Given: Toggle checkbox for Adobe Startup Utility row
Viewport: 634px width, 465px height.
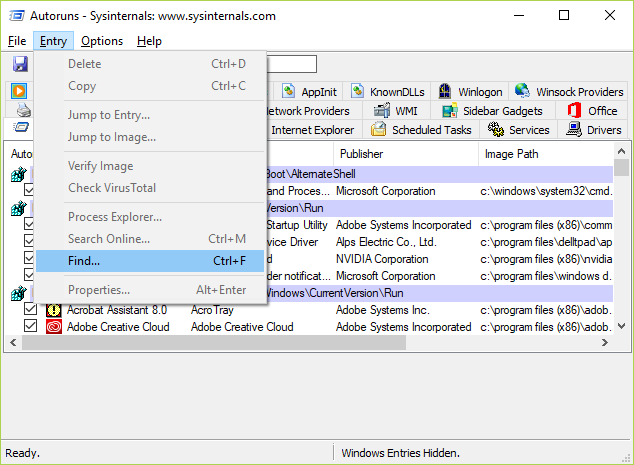Looking at the screenshot, I should coord(29,224).
